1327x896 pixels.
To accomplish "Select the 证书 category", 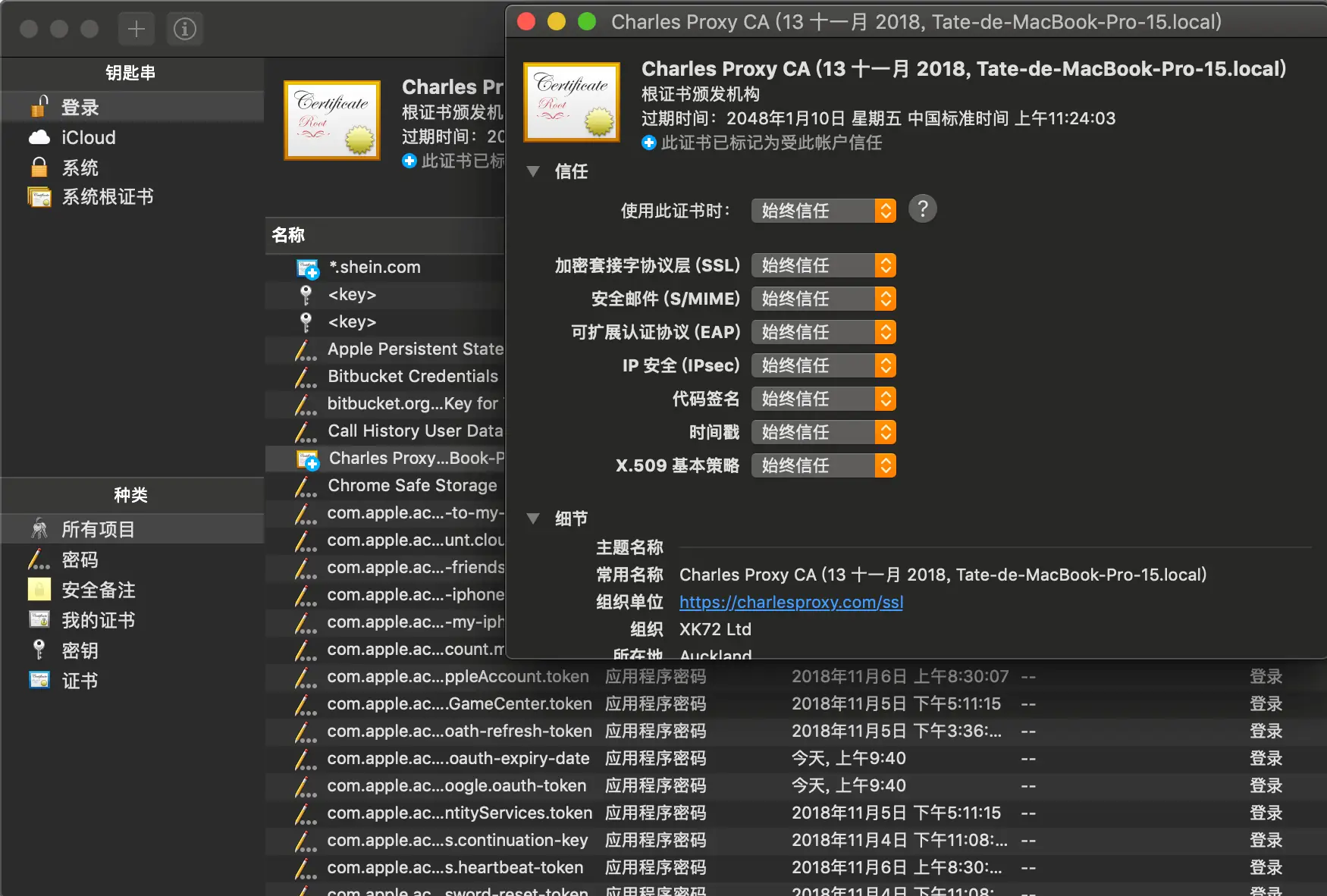I will pyautogui.click(x=133, y=681).
